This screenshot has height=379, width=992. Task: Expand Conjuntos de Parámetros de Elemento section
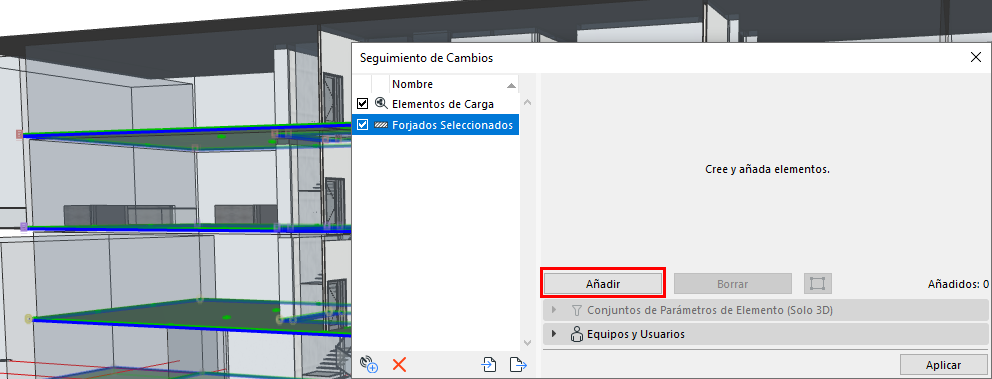(x=555, y=310)
